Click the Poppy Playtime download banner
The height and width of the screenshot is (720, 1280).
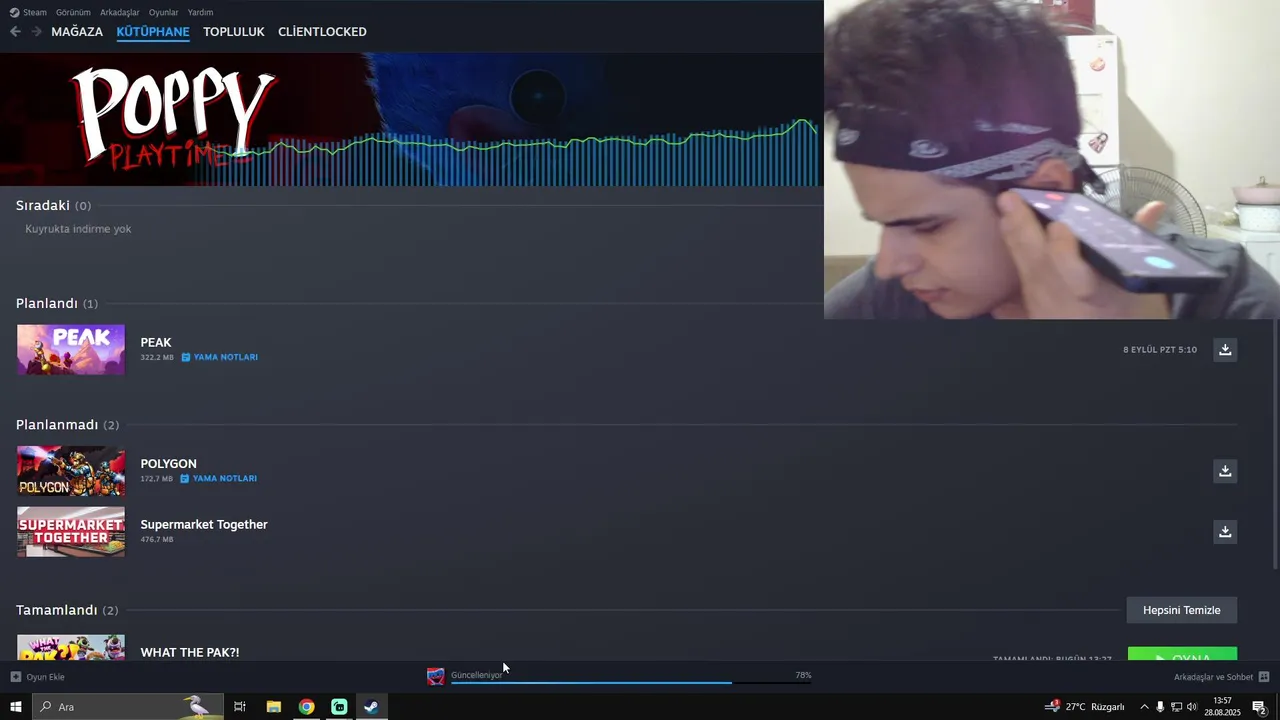pyautogui.click(x=411, y=119)
